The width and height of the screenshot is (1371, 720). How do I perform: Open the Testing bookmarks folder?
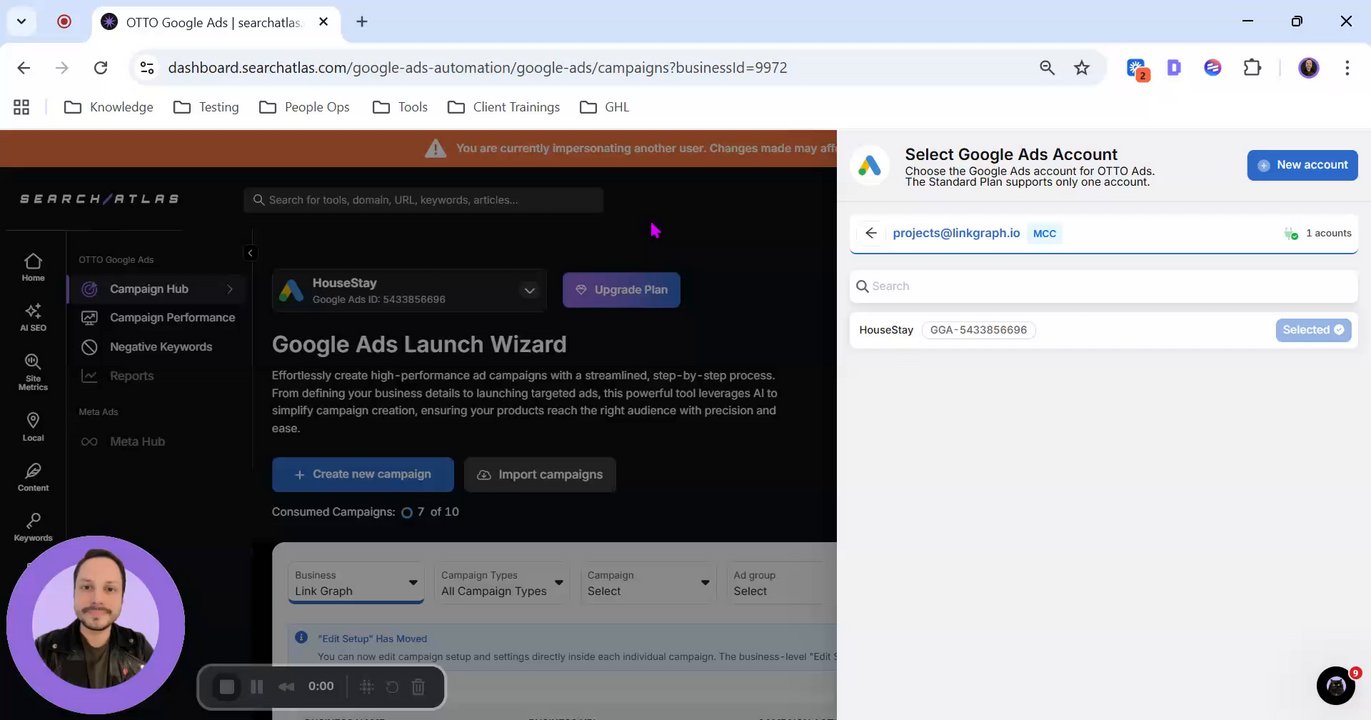(x=206, y=107)
